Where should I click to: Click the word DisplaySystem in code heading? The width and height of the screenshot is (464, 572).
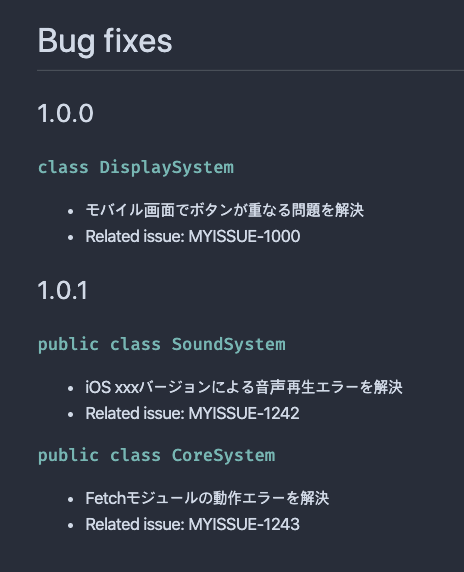167,167
